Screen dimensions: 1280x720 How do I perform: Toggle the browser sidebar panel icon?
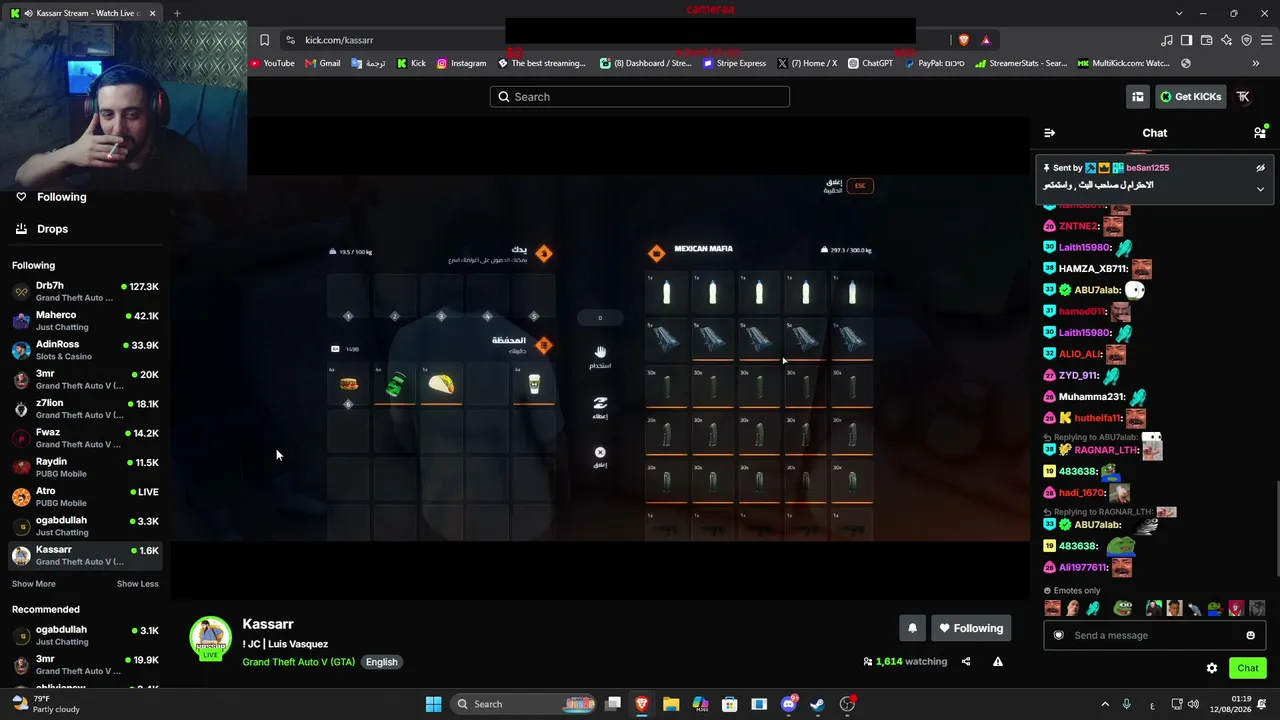click(x=1186, y=40)
